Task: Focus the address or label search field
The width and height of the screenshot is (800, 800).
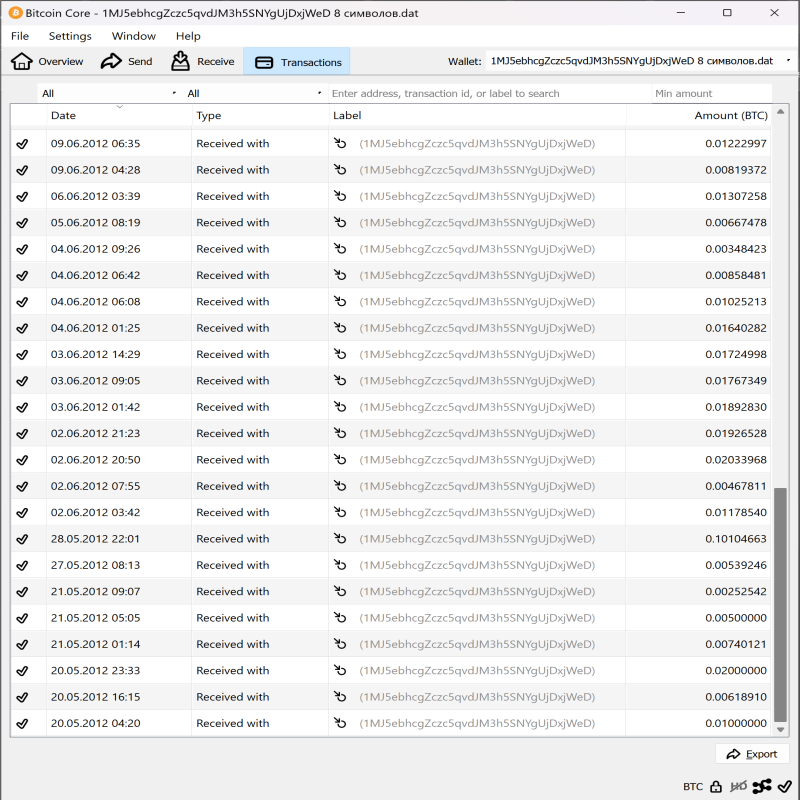Action: [x=490, y=93]
